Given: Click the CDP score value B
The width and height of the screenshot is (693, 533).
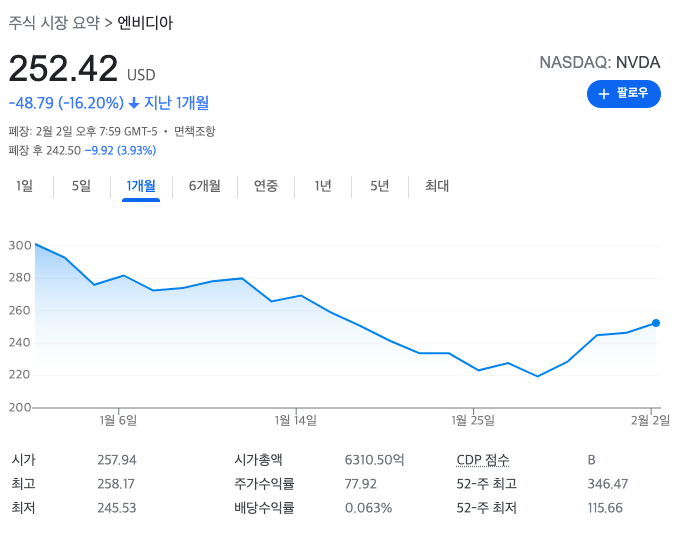Looking at the screenshot, I should [x=591, y=460].
